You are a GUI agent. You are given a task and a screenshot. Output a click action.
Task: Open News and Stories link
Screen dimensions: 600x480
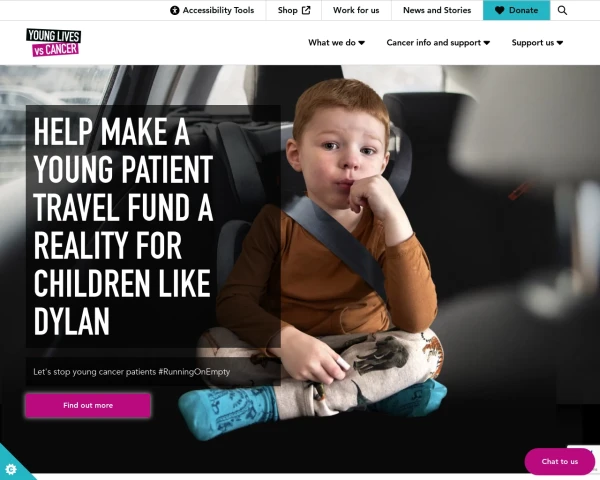[437, 10]
